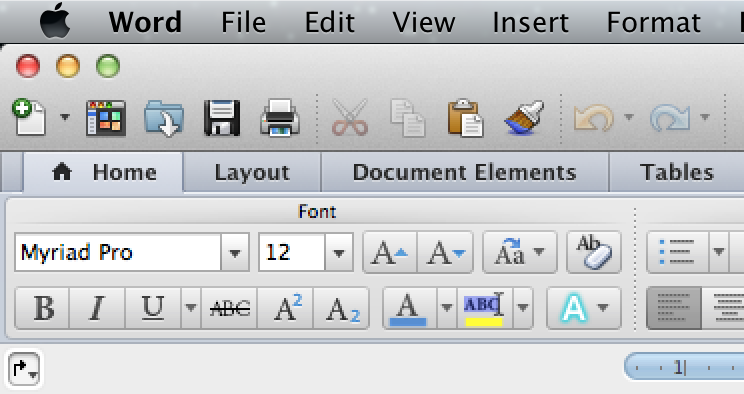Screen dimensions: 744x394
Task: Click the Copy icon
Action: pos(408,118)
